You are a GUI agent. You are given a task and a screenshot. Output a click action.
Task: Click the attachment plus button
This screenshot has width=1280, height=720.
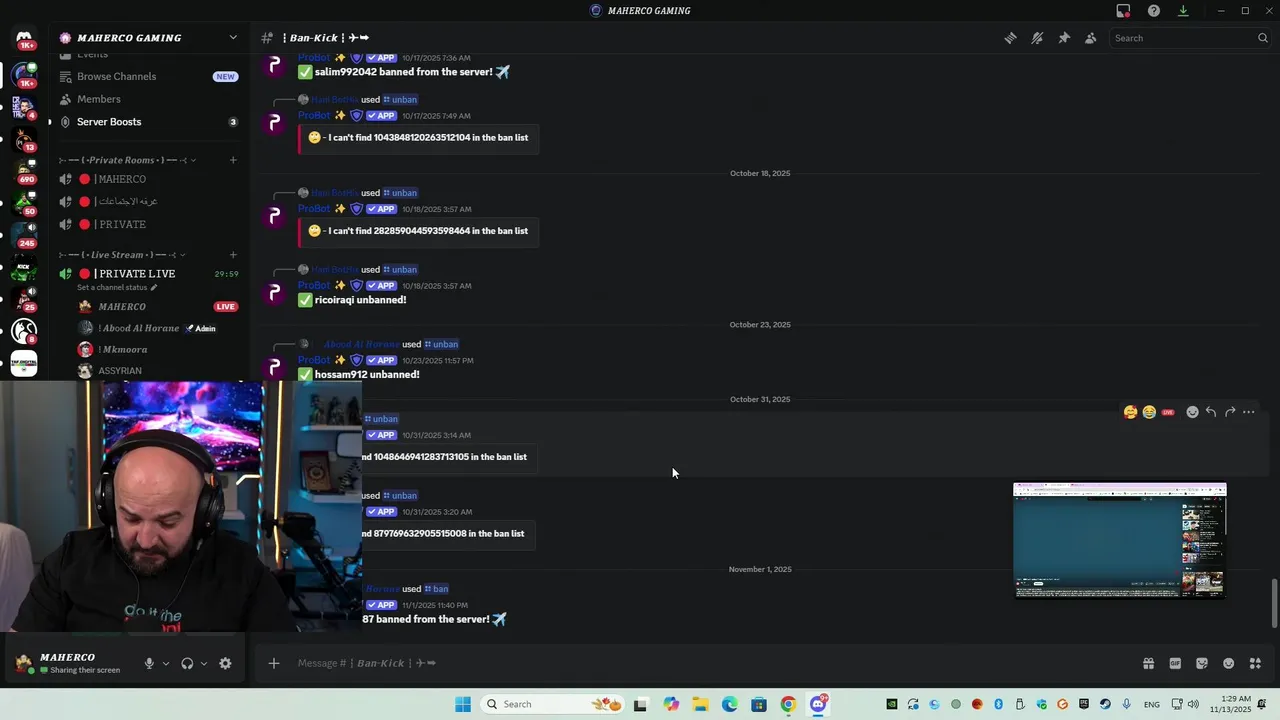274,663
